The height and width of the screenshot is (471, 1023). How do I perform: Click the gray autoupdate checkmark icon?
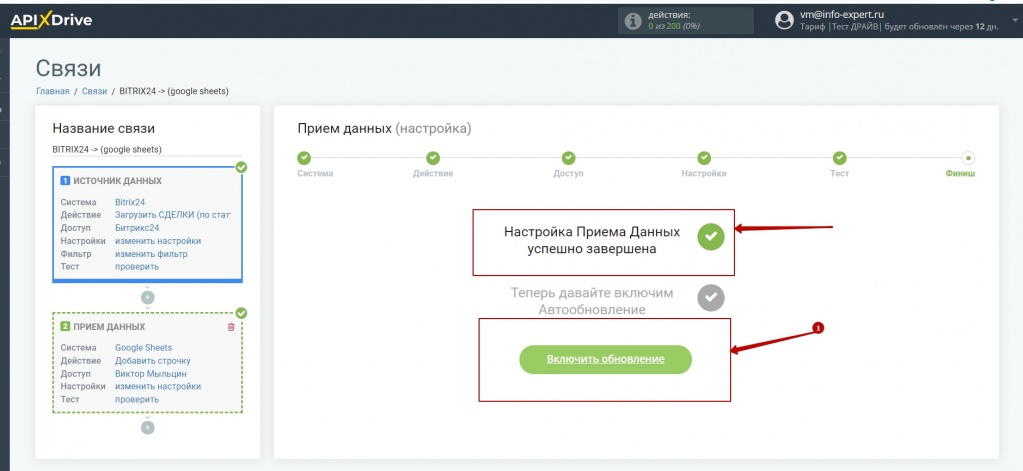710,297
